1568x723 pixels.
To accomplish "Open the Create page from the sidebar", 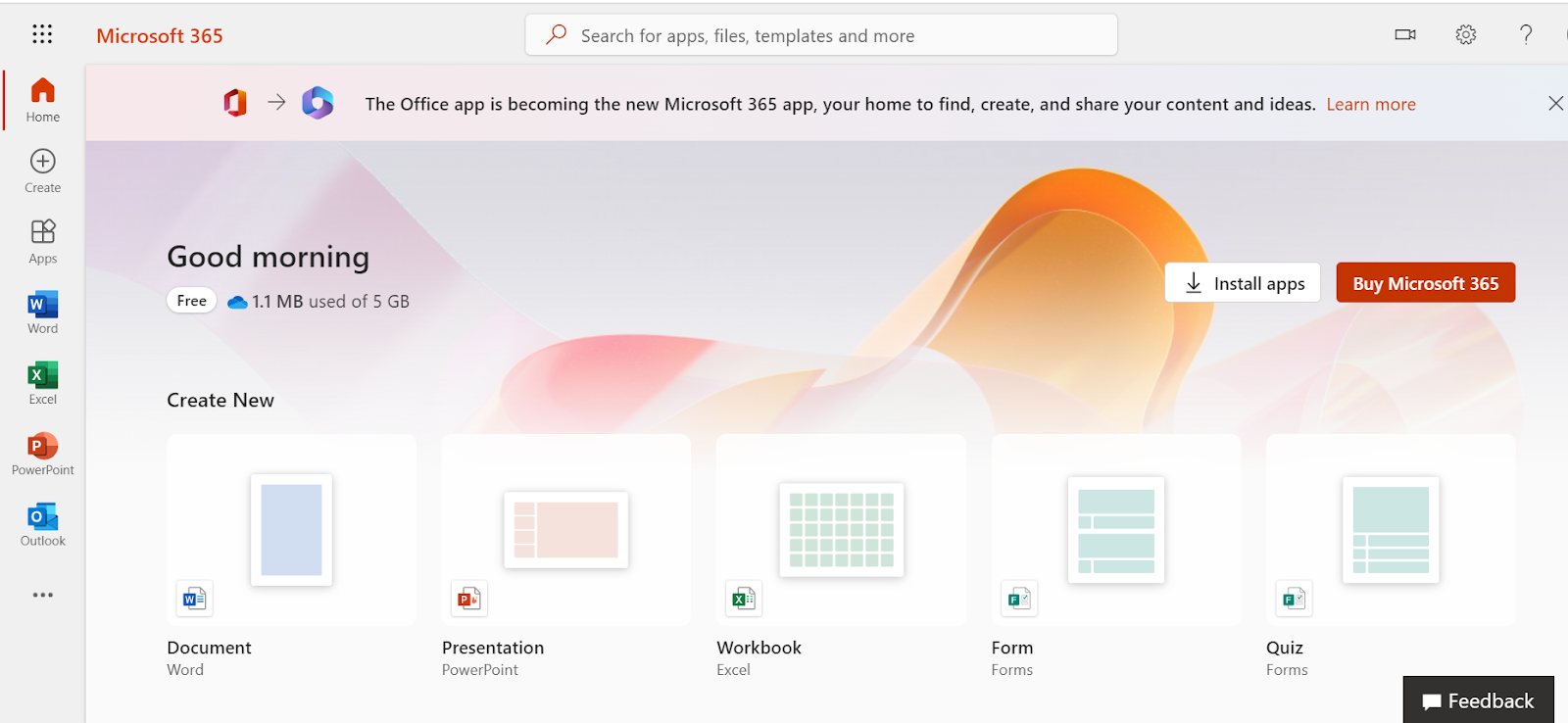I will coord(42,170).
